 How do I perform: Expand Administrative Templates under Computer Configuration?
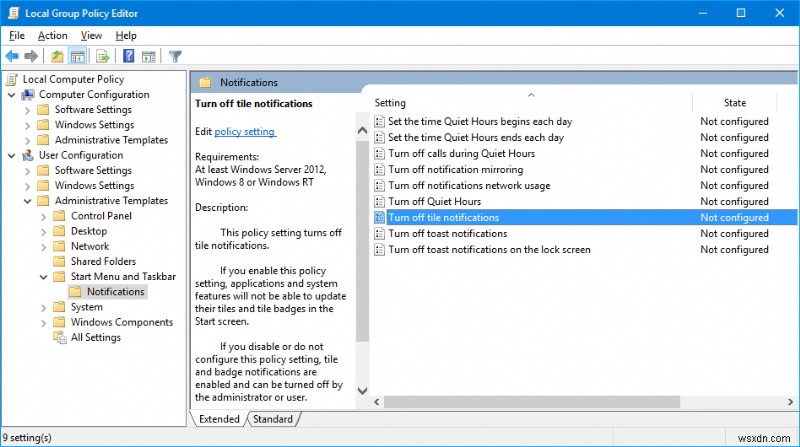tap(28, 140)
